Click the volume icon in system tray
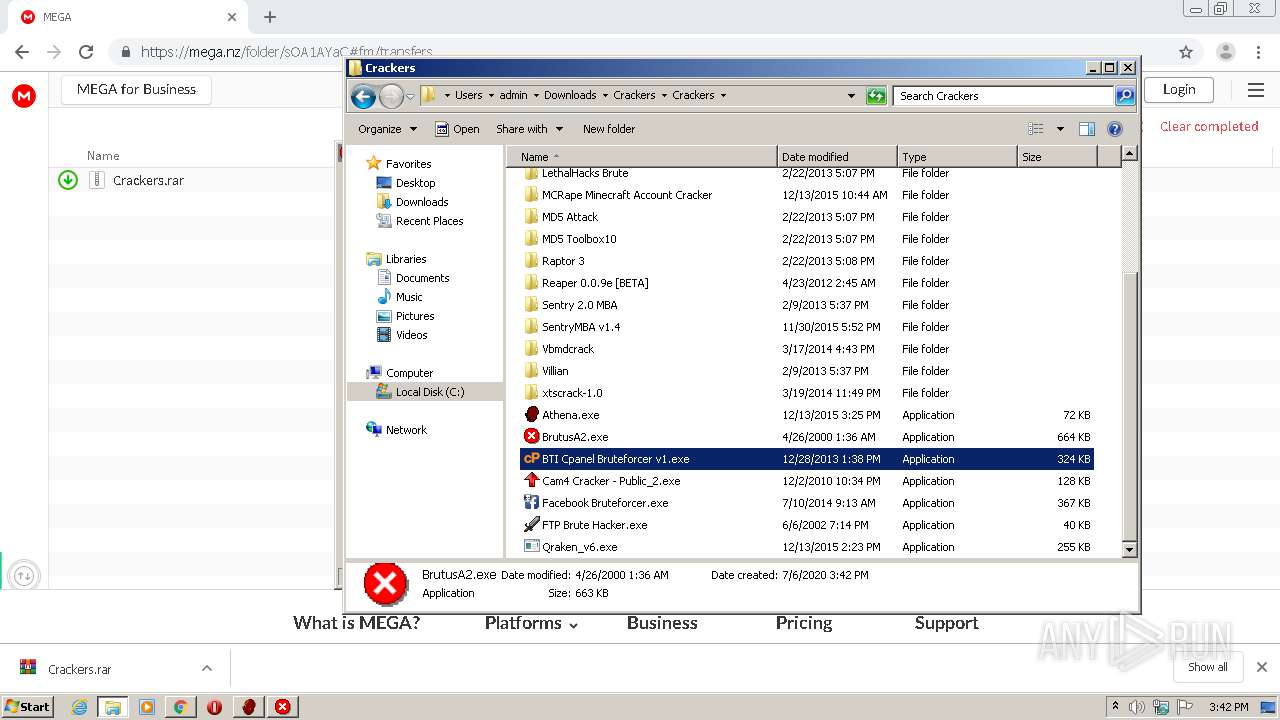The width and height of the screenshot is (1280, 720). (1138, 707)
